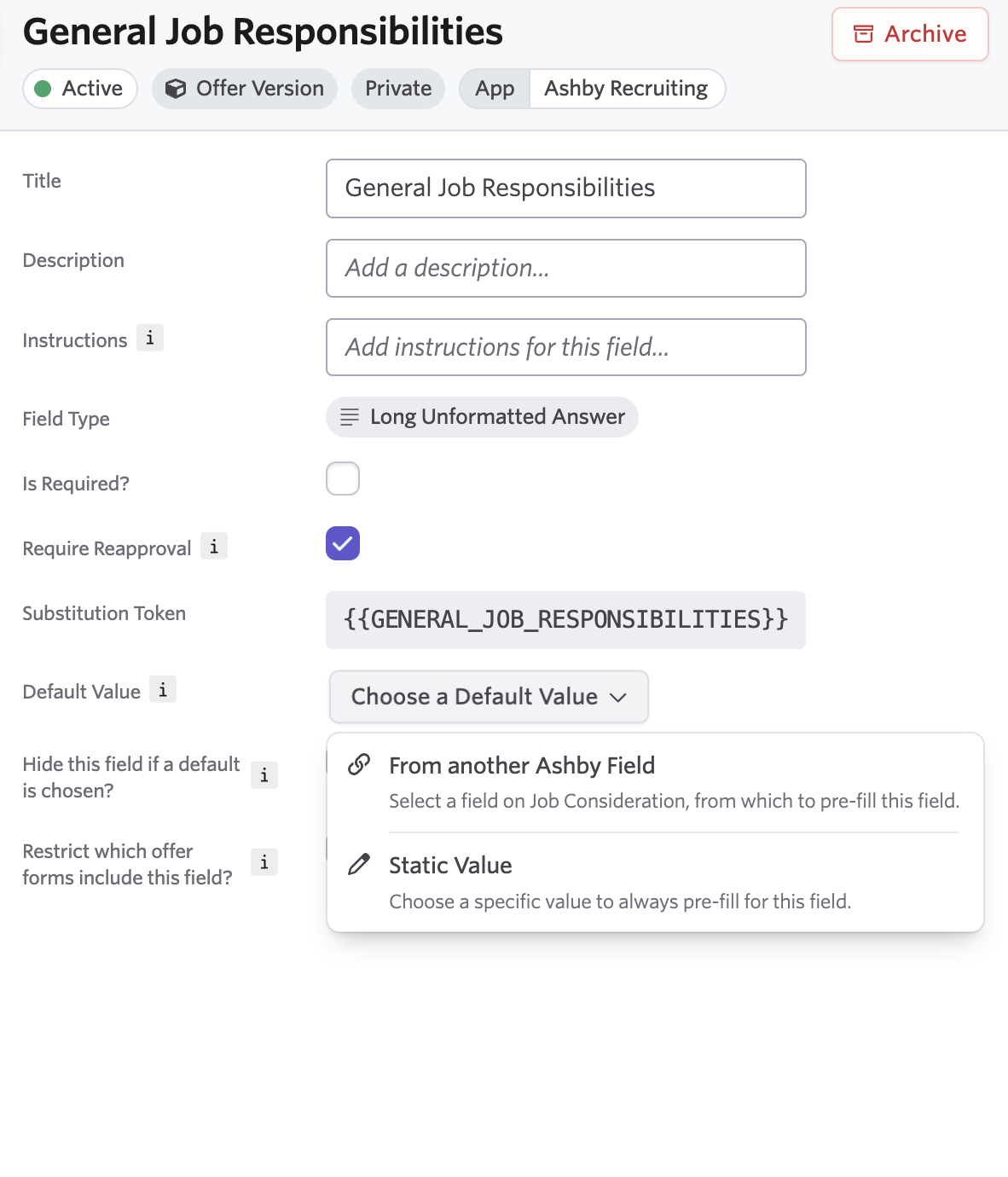Click into the Title input field
The width and height of the screenshot is (1008, 1177).
click(565, 188)
